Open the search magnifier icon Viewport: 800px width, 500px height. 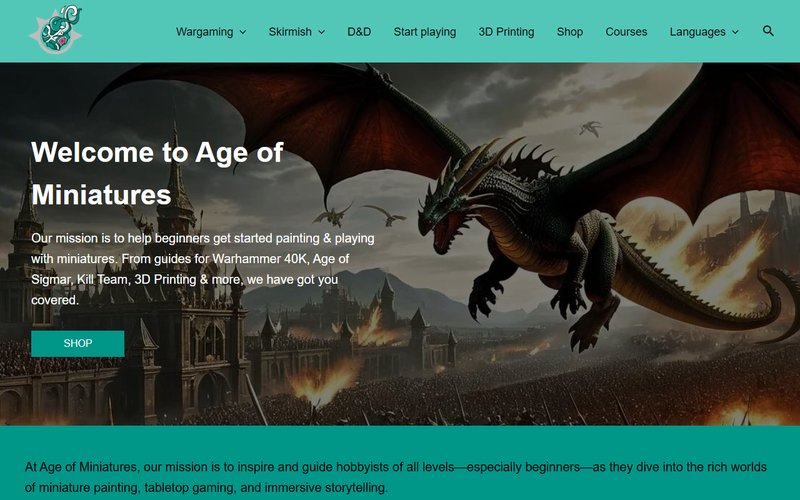[x=768, y=31]
